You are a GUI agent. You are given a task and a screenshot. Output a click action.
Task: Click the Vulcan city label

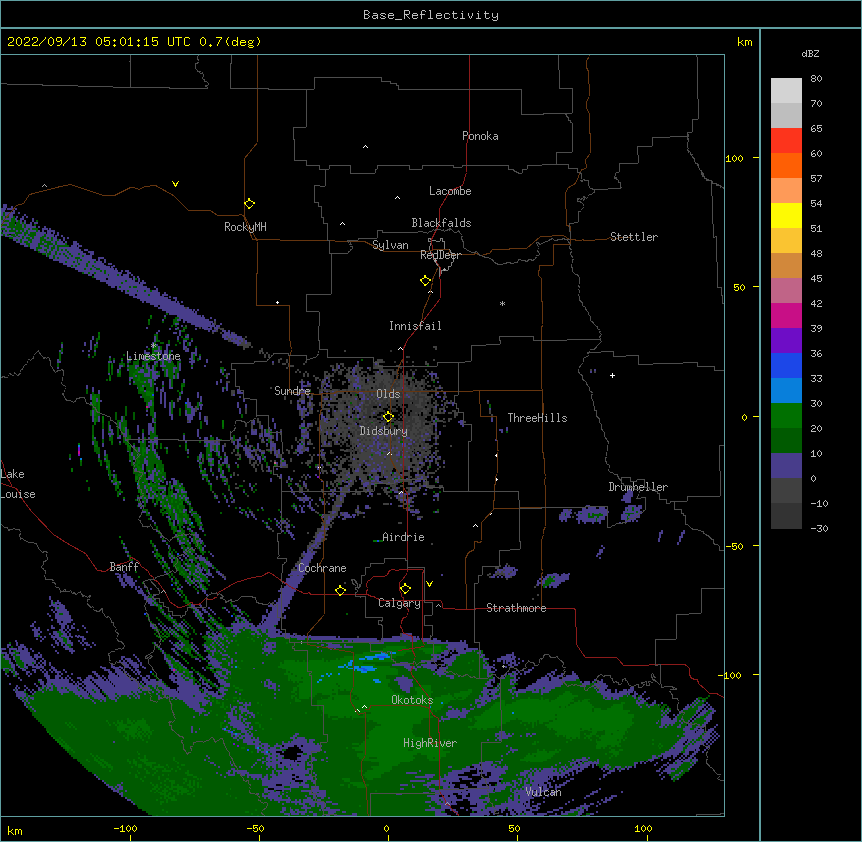pyautogui.click(x=543, y=792)
